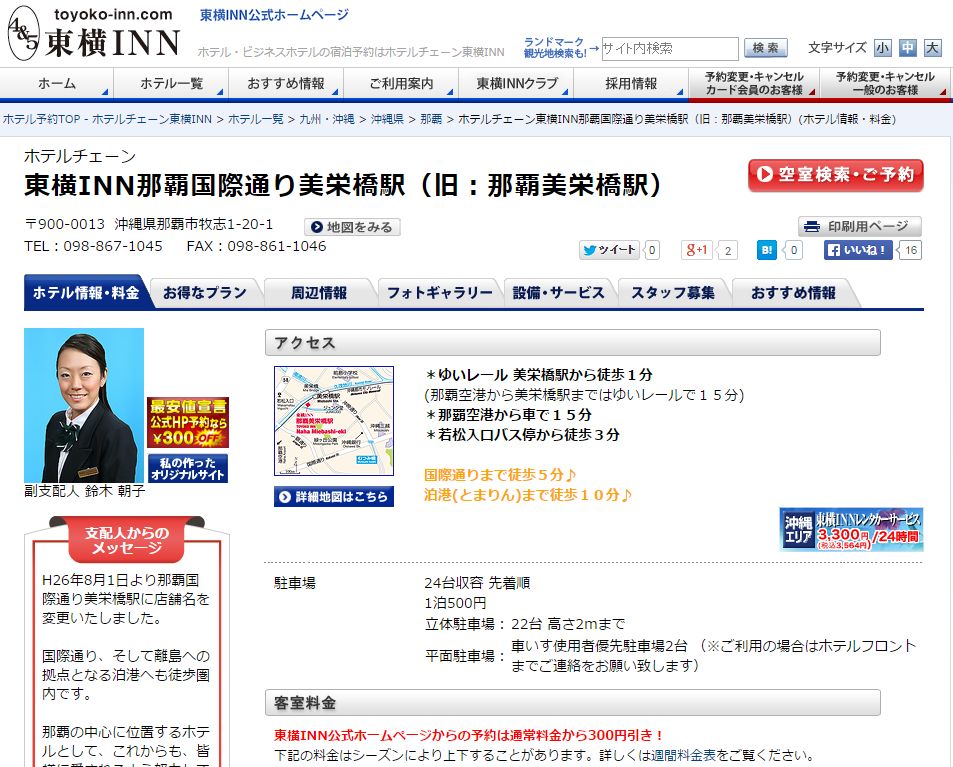Select the ホテル情報・料金 tab
Viewport: 953px width, 767px height.
(86, 293)
